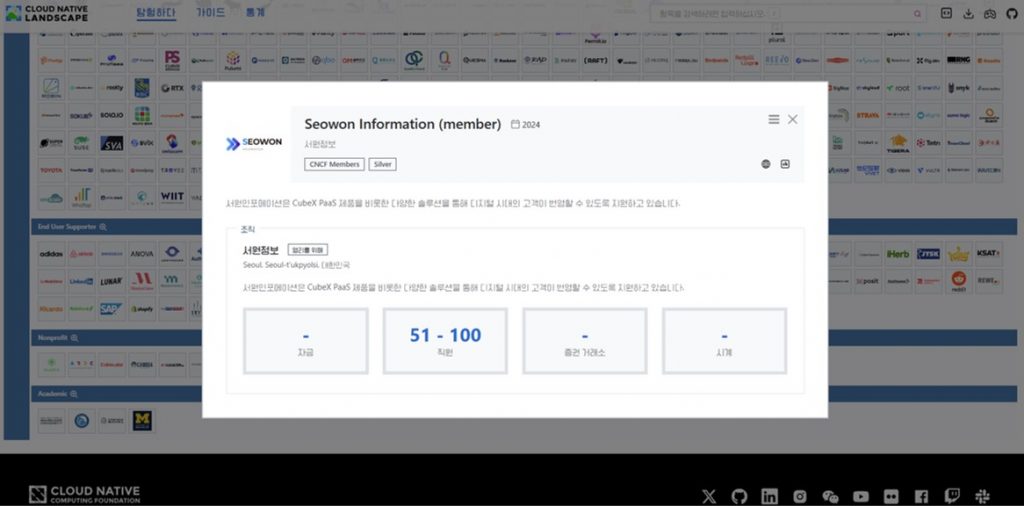Open the RAFT logo tile

point(596,60)
